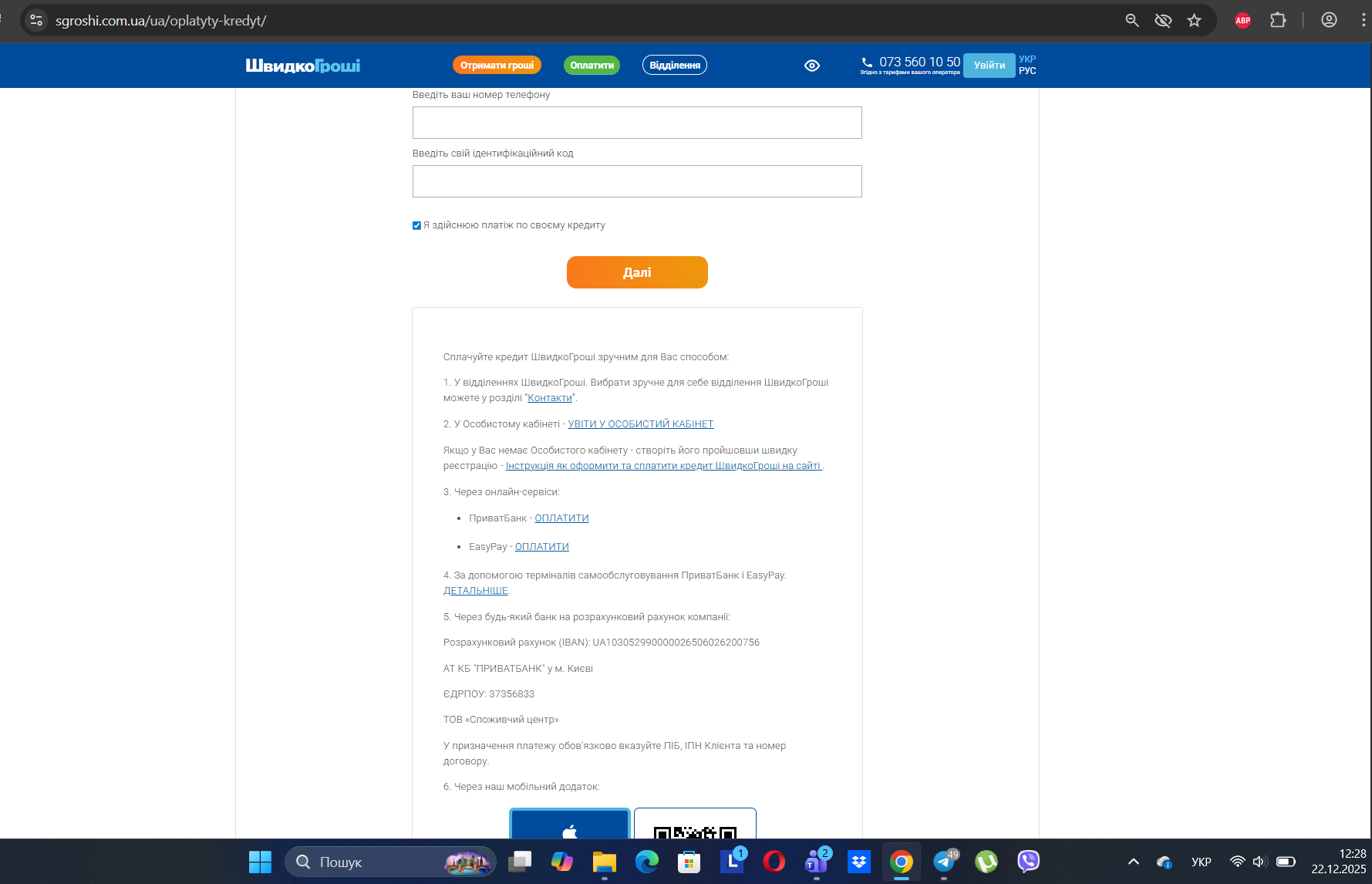Uncheck 'Я здійснюю платіж по своєму кредиту'
The height and width of the screenshot is (884, 1372).
(x=416, y=226)
